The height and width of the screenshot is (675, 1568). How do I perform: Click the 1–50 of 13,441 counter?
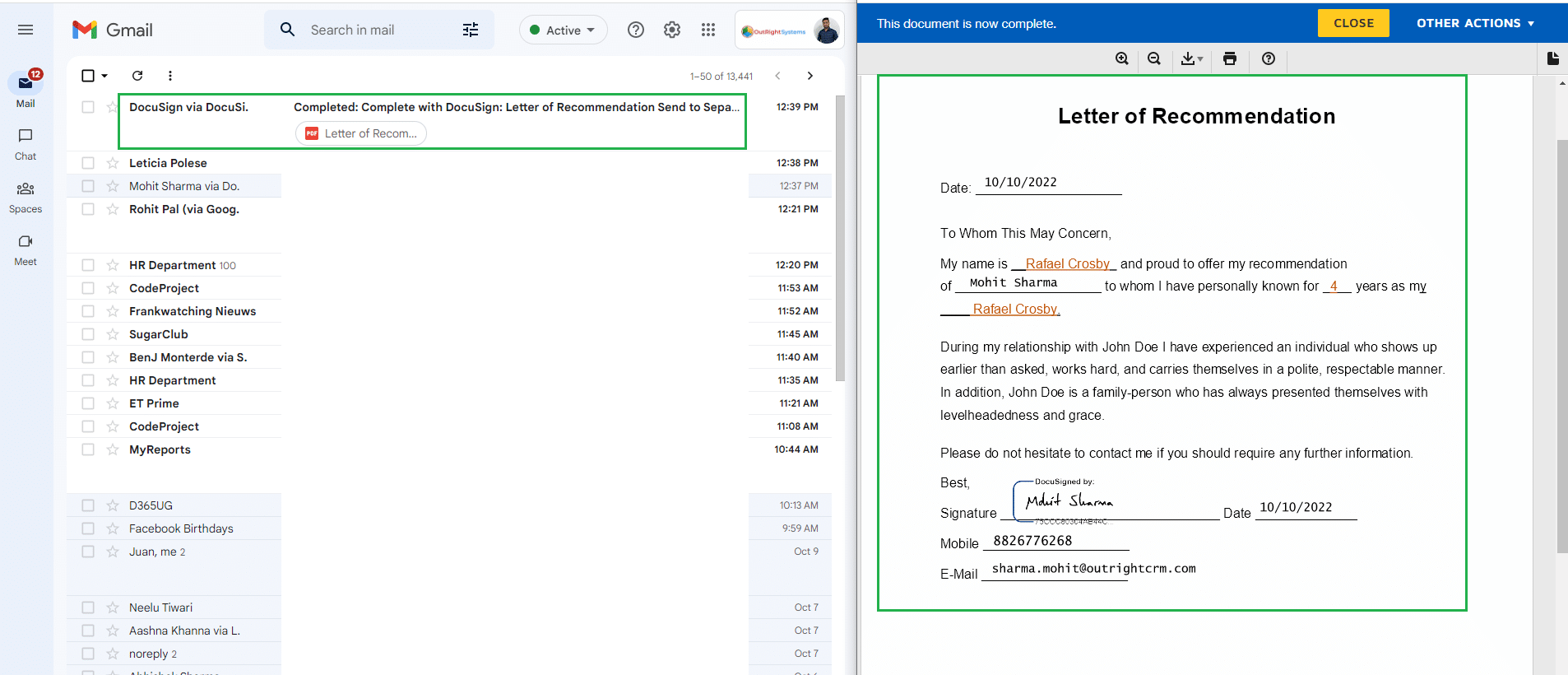point(721,77)
